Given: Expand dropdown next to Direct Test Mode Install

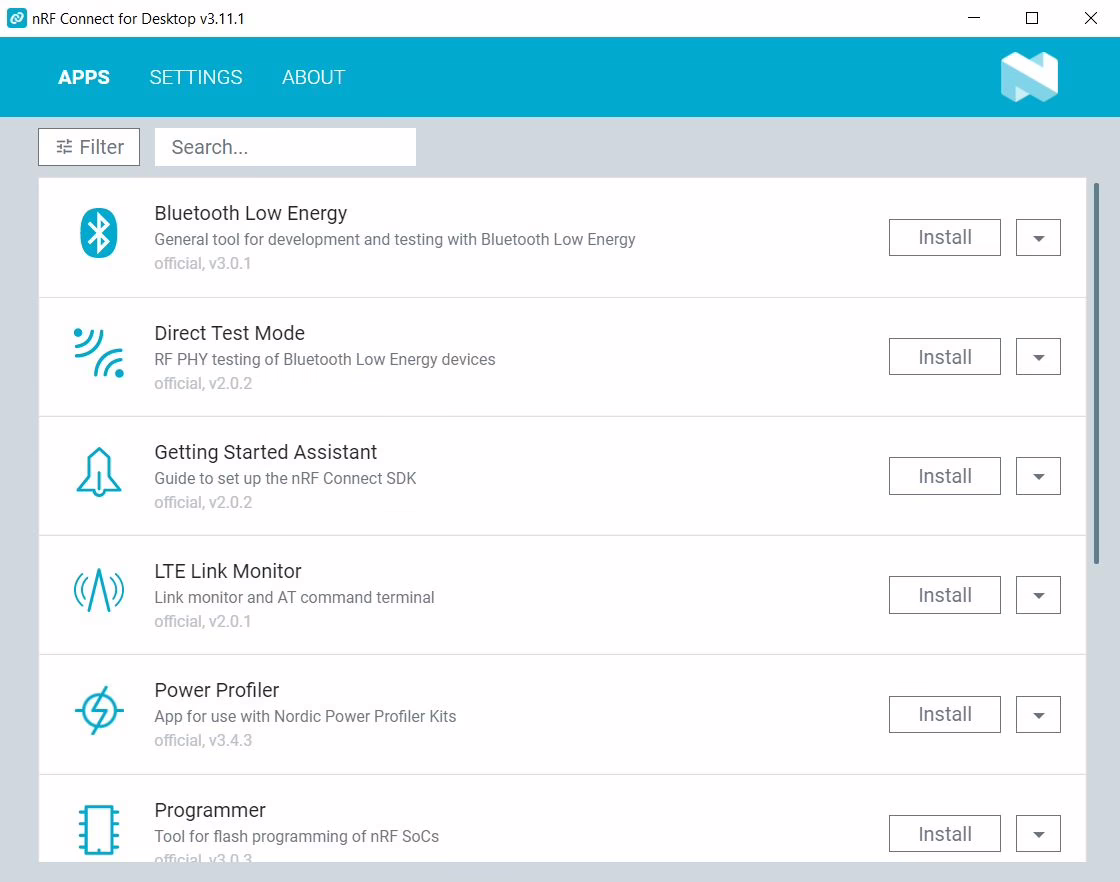Looking at the screenshot, I should (x=1038, y=357).
